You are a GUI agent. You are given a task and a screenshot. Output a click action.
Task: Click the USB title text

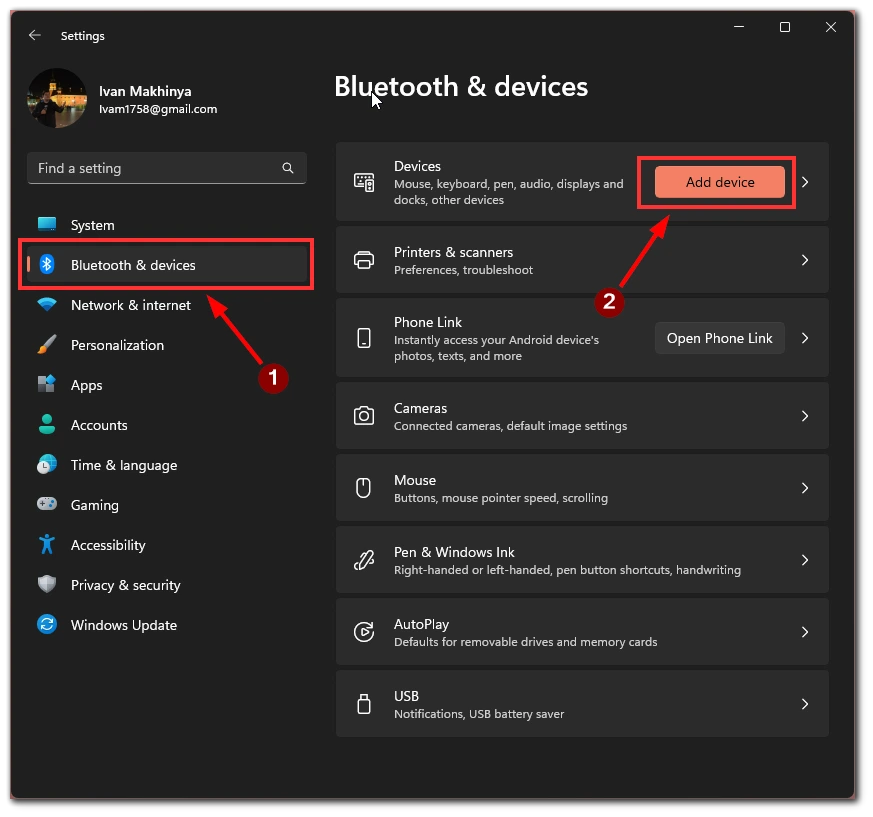coord(406,696)
